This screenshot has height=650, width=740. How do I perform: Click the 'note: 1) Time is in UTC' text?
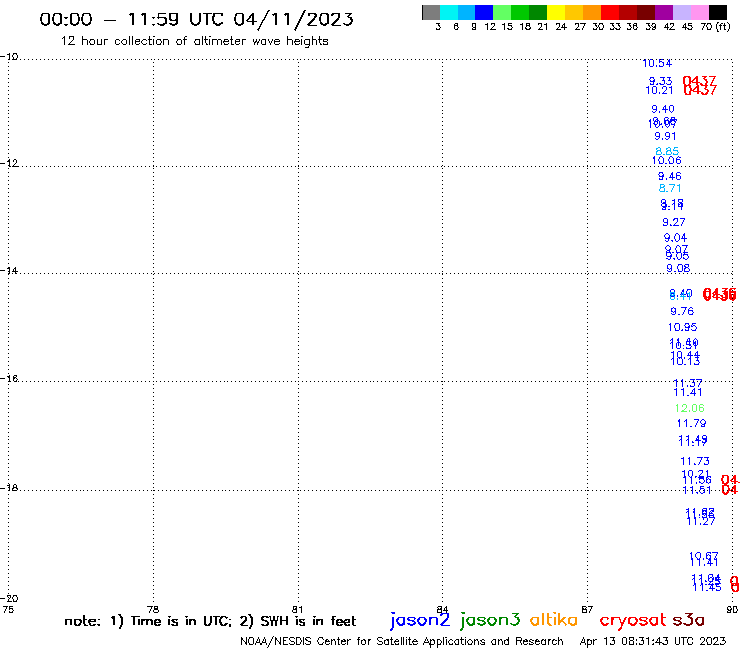pyautogui.click(x=147, y=621)
